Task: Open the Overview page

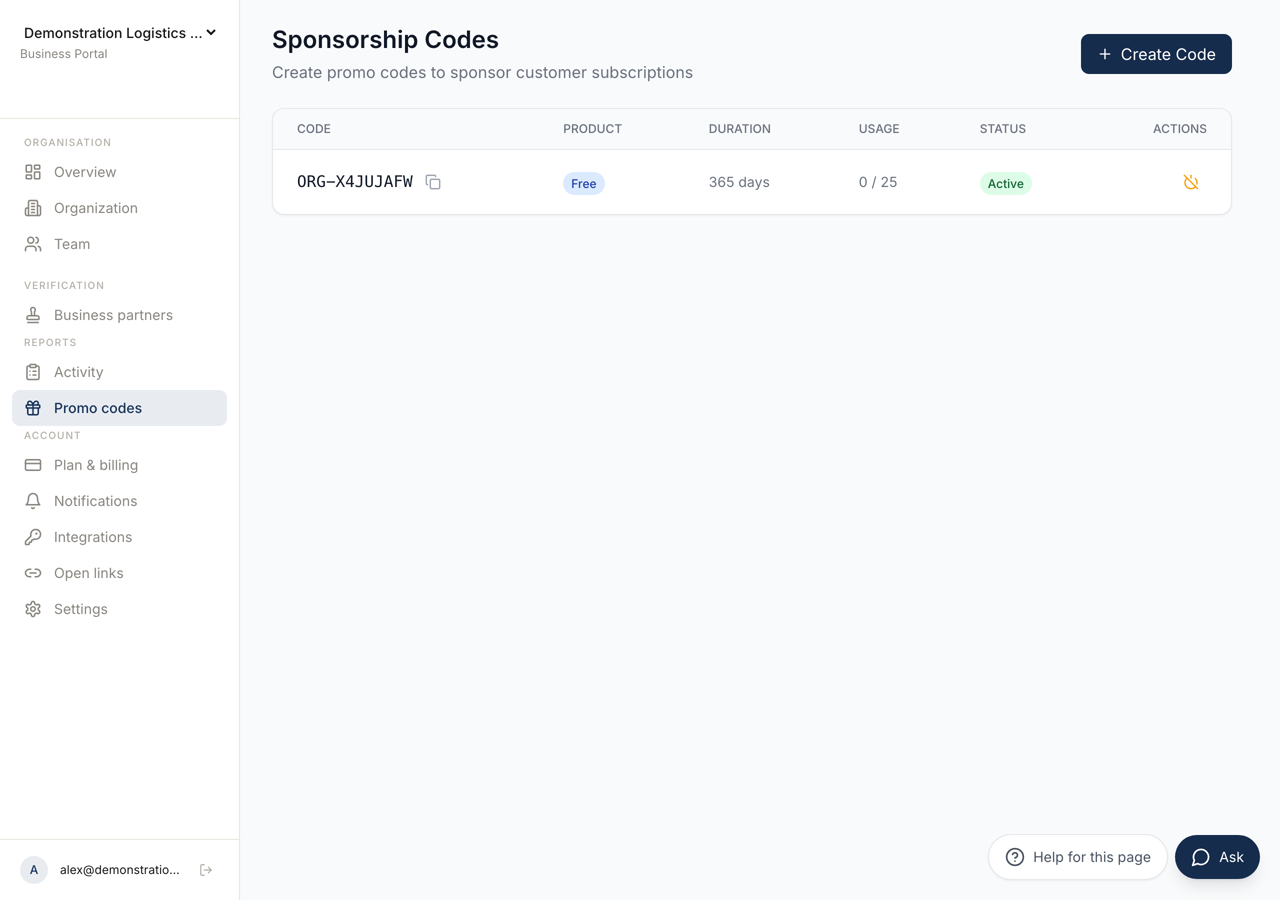Action: pos(119,172)
